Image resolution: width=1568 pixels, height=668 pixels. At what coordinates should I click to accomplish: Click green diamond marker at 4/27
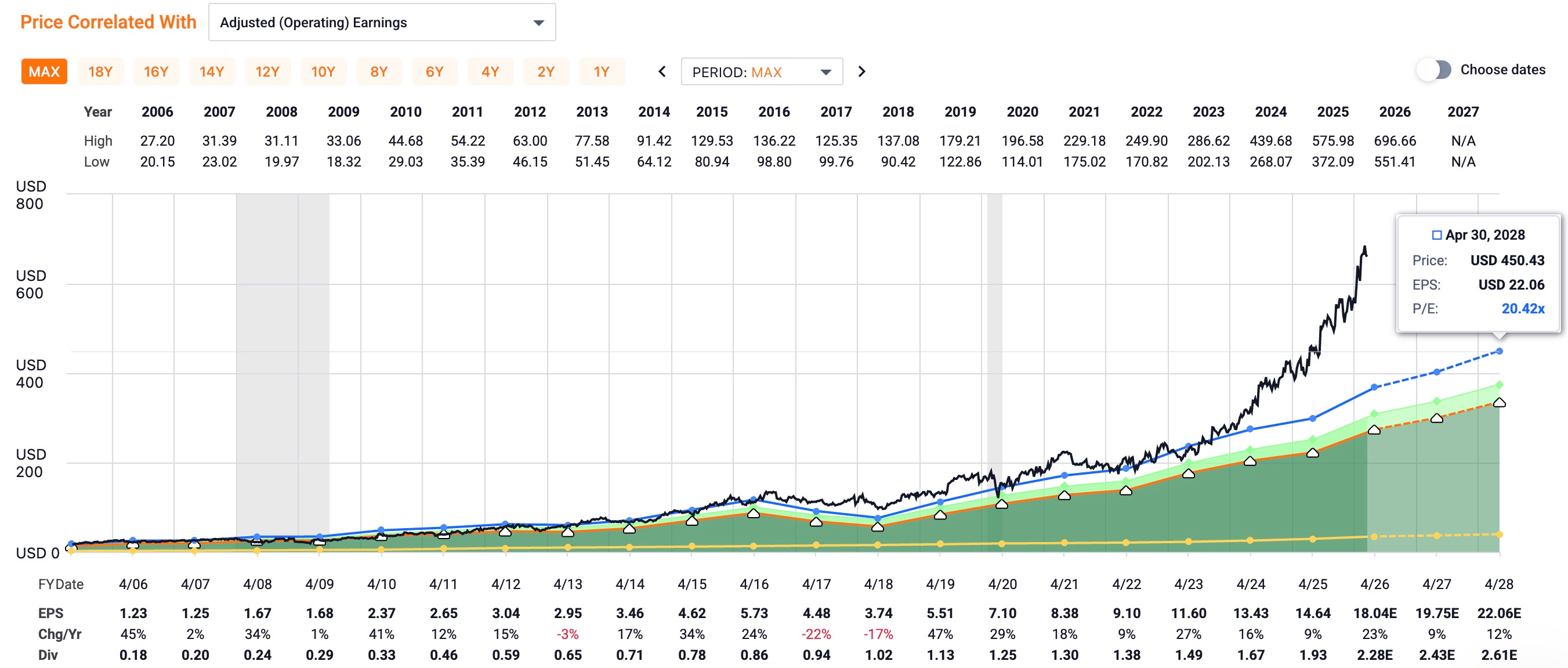[x=1436, y=401]
